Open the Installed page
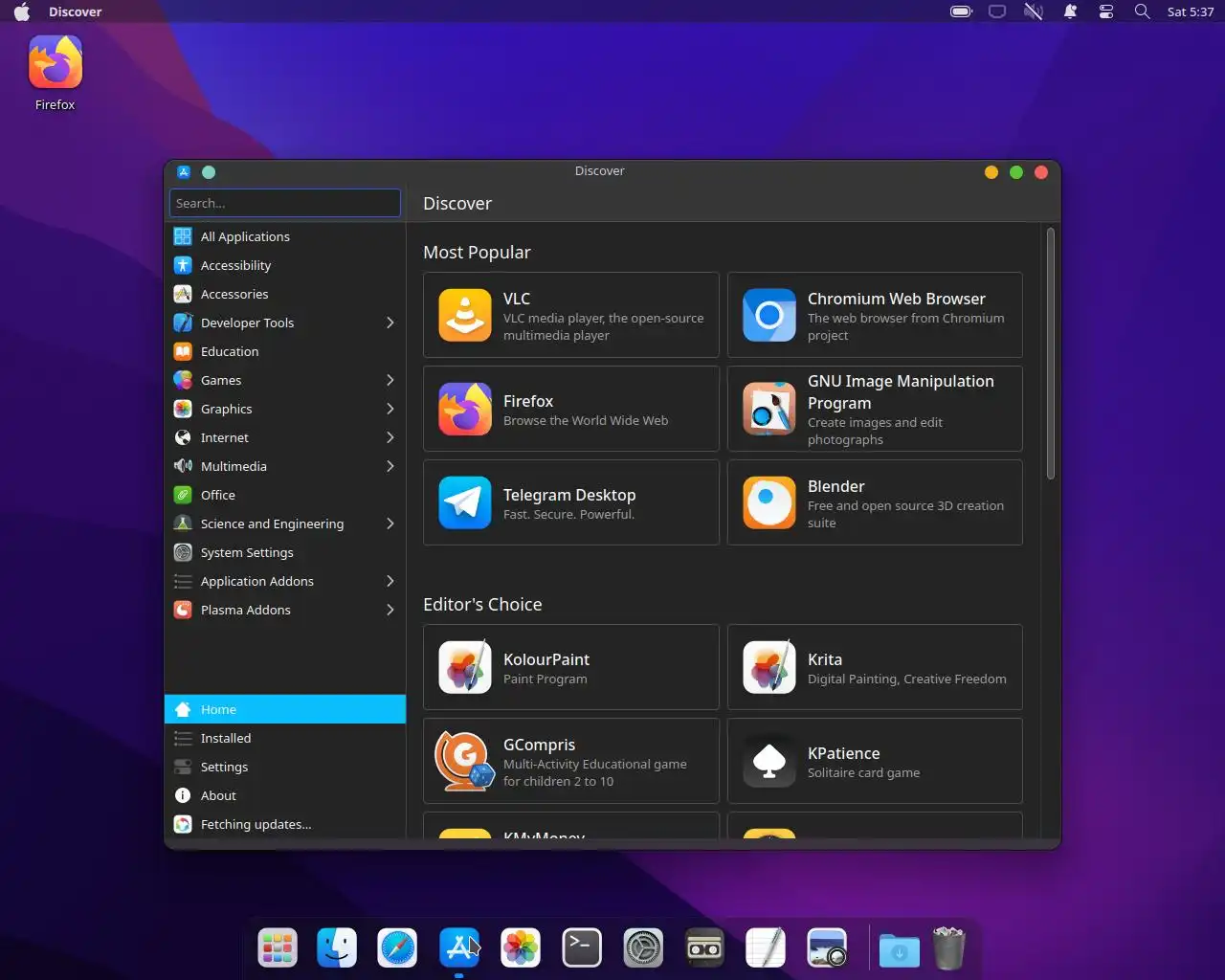Viewport: 1225px width, 980px height. tap(285, 738)
